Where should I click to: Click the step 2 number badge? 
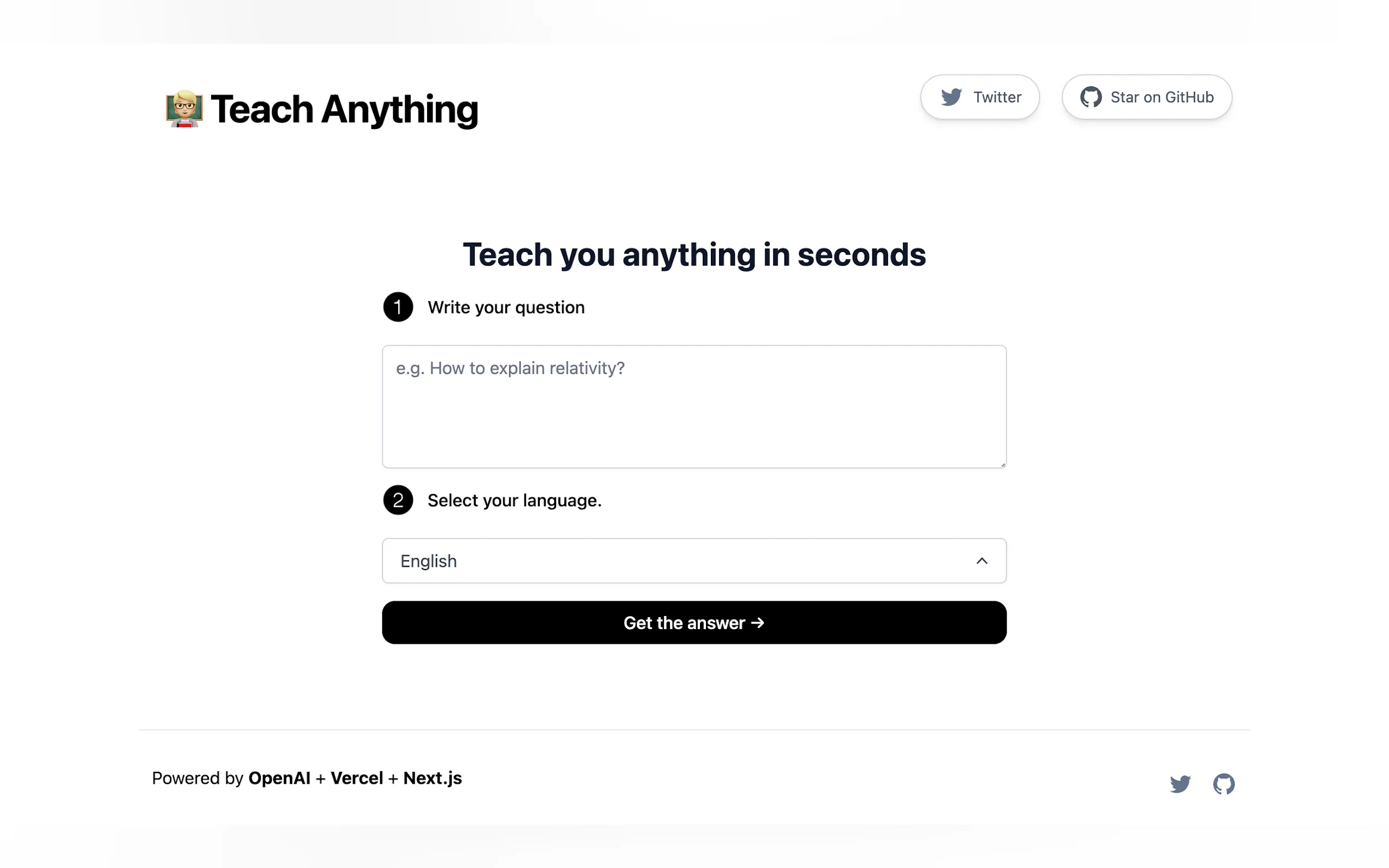398,500
